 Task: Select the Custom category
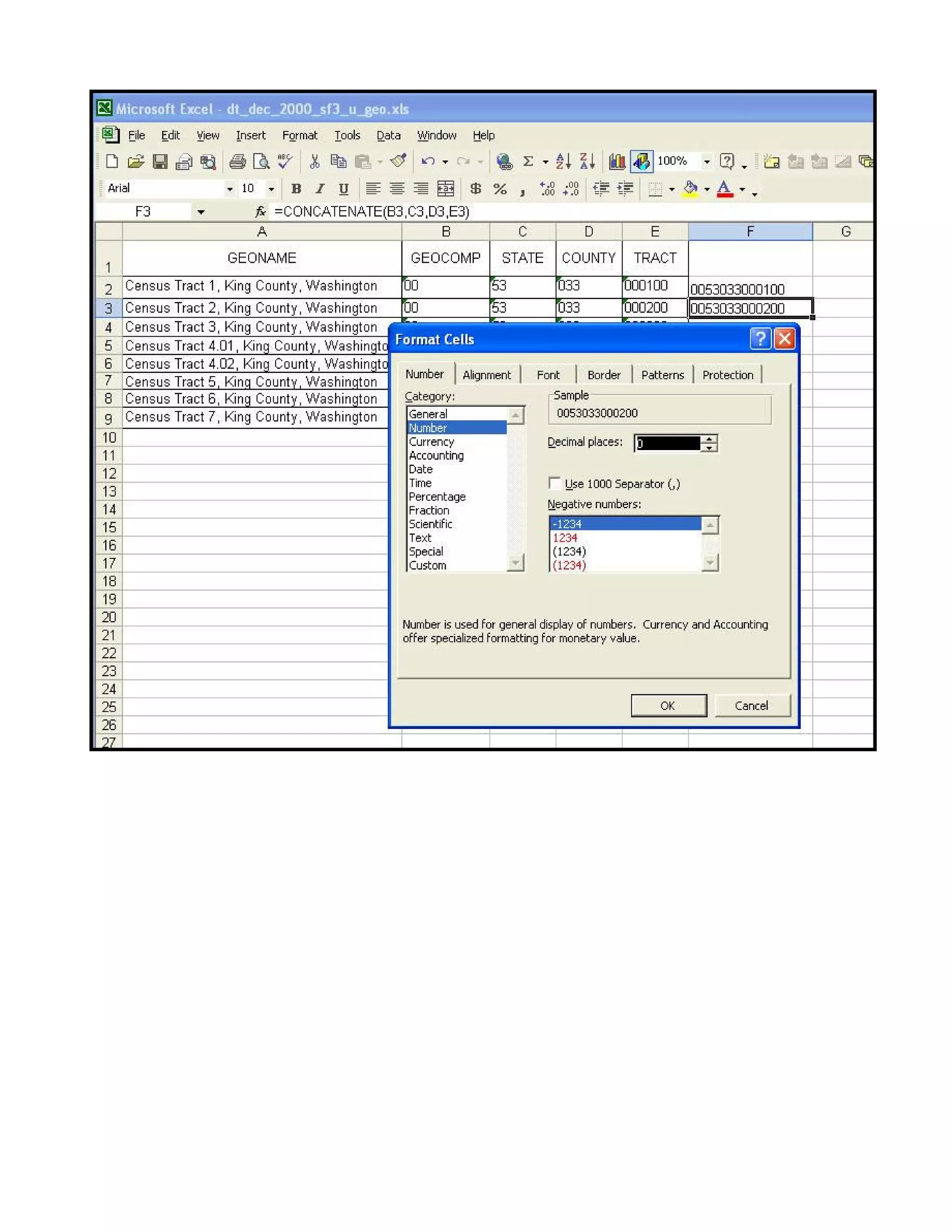click(x=428, y=565)
